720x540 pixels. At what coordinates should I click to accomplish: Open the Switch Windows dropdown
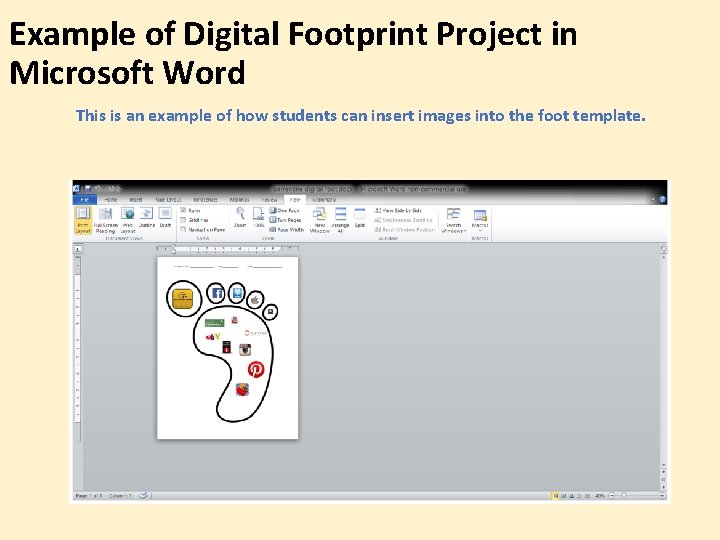453,220
